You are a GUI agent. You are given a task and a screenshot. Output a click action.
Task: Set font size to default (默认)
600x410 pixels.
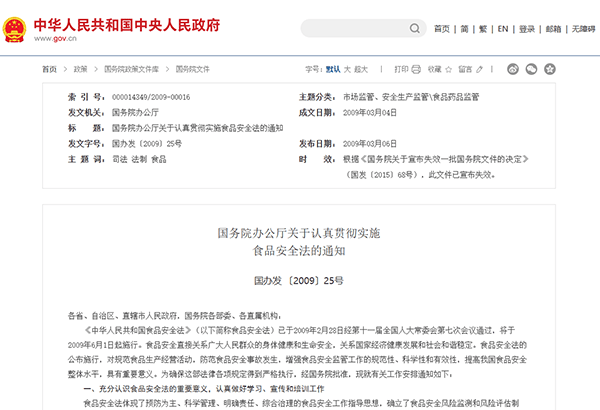coord(334,70)
